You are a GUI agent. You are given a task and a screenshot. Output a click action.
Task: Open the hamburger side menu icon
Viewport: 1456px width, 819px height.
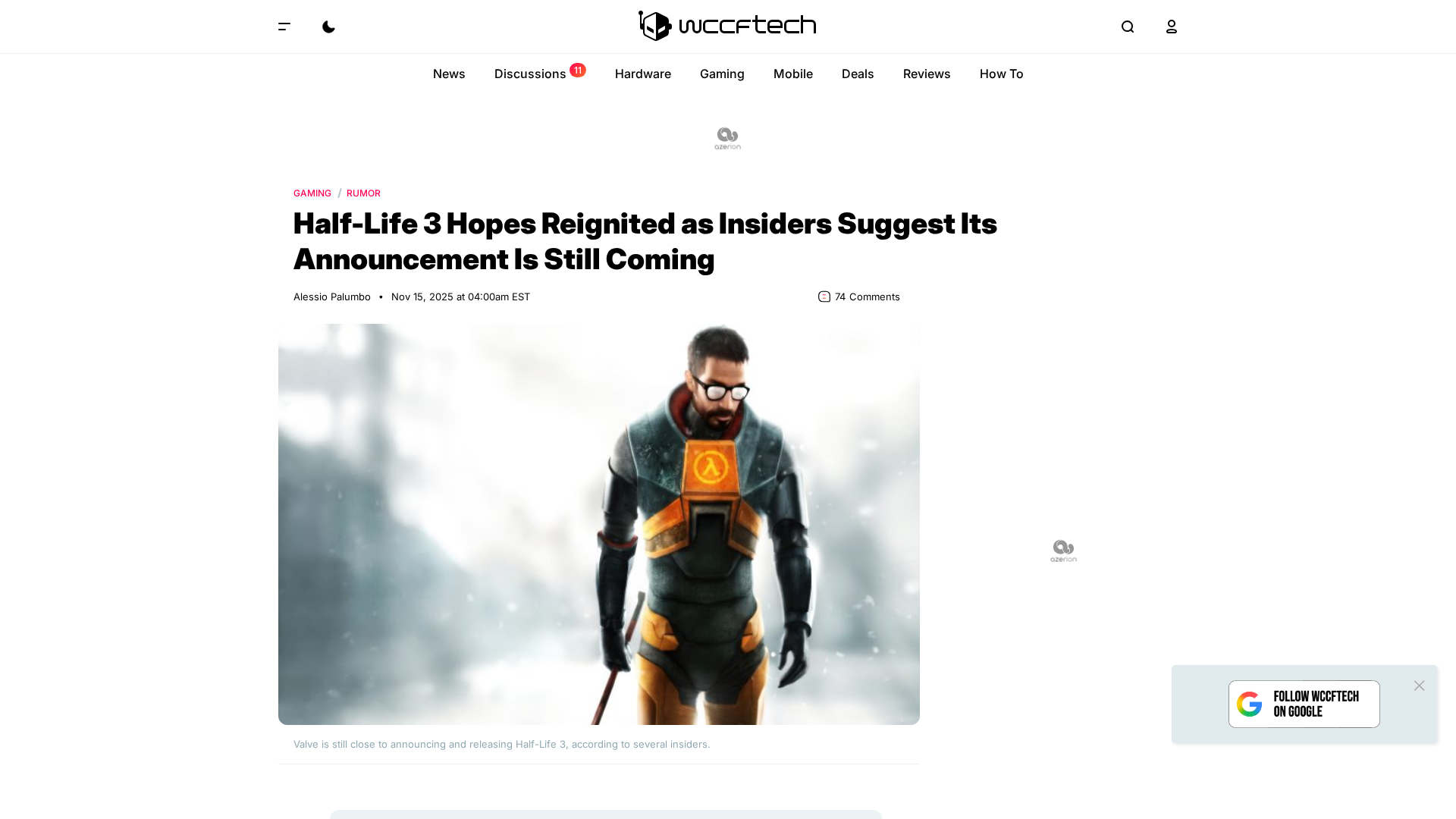284,27
